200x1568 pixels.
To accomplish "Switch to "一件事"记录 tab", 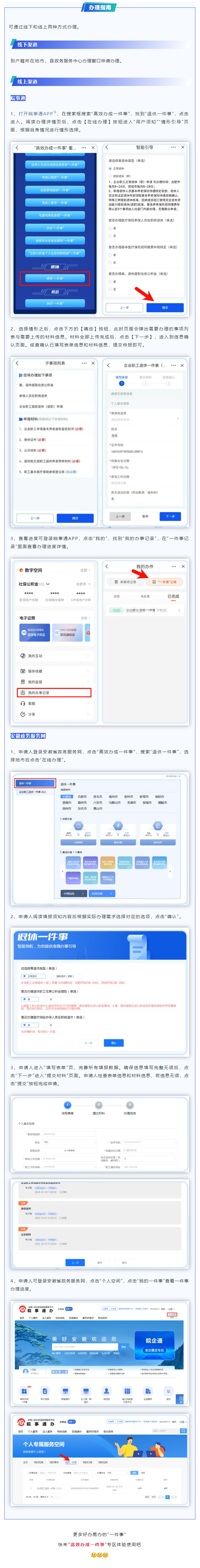I will [165, 581].
